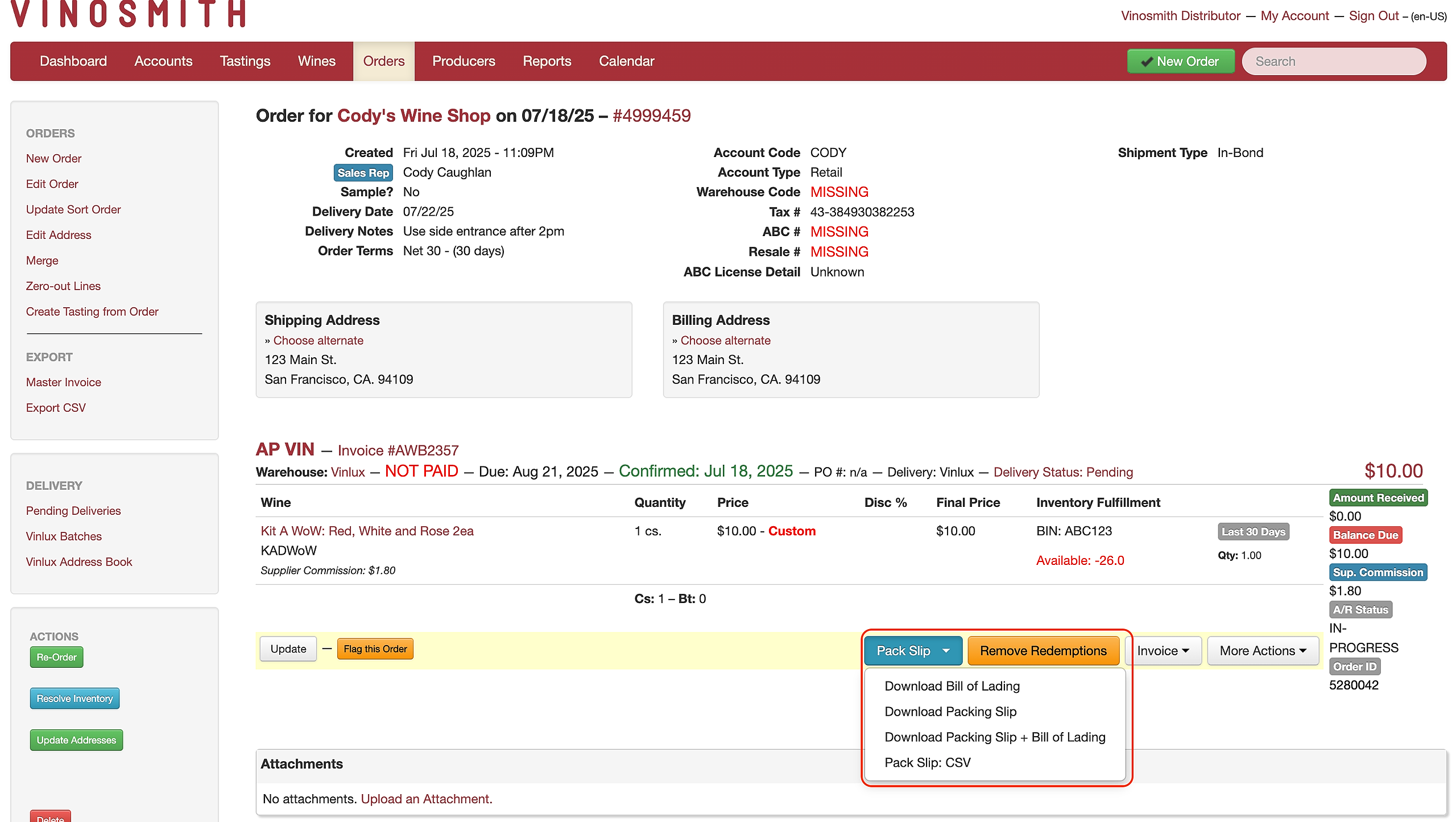Click the Pack Slip button label
1456x822 pixels.
tap(903, 651)
